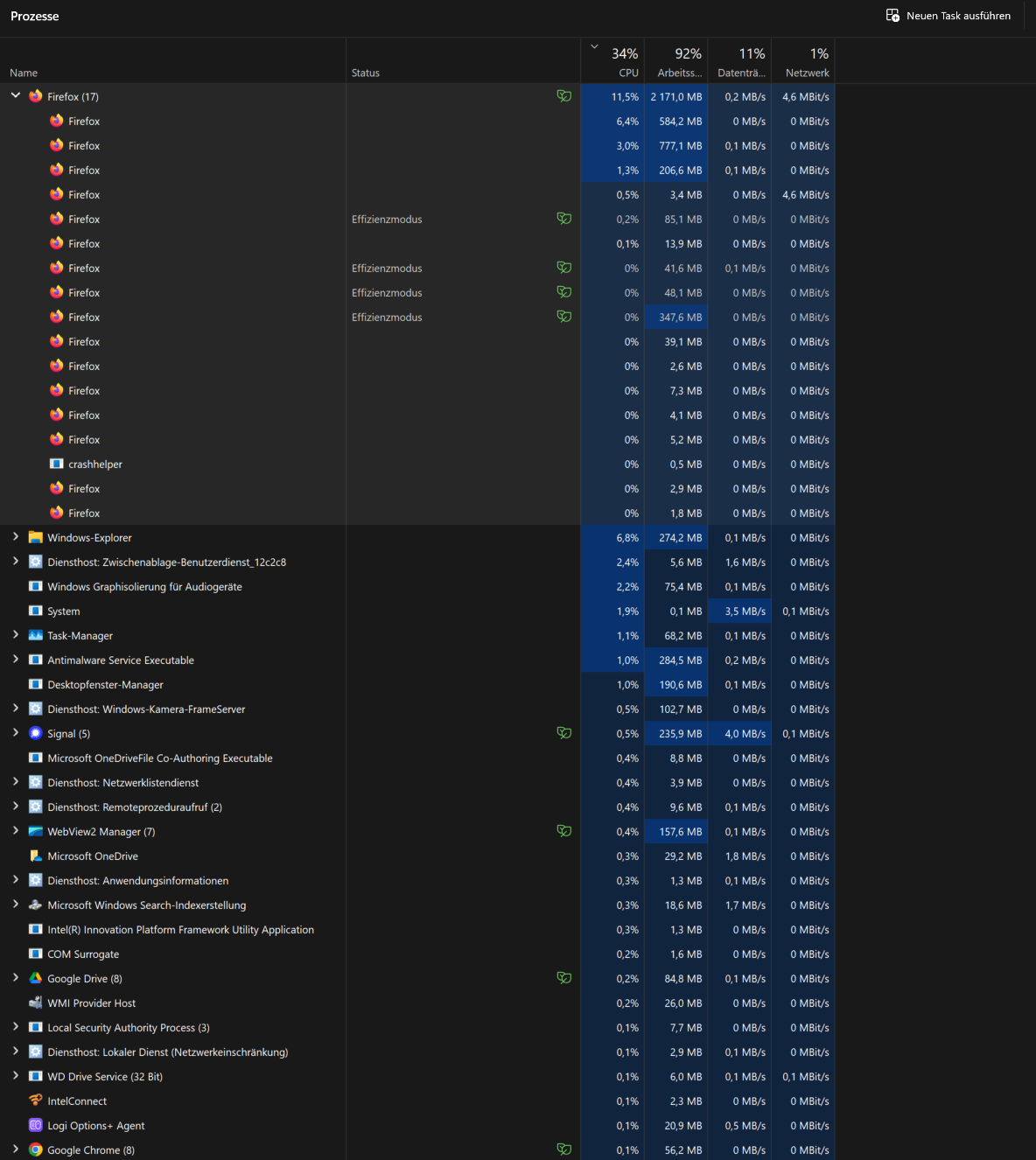Expand Diensthost: Zwischenablage-Benutzerdienst_12c2c8

(x=16, y=561)
